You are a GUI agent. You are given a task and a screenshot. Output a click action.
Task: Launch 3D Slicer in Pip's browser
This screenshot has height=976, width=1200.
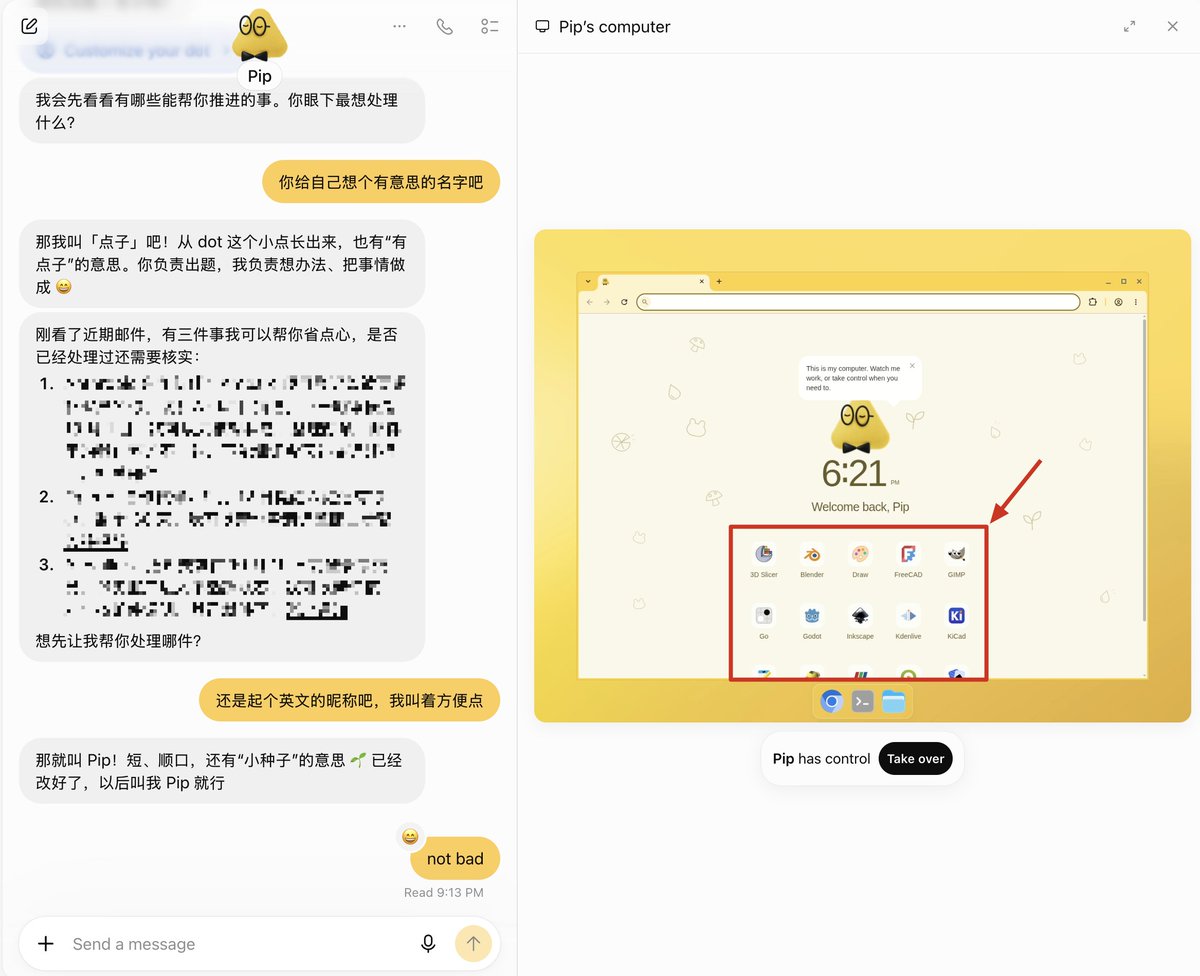pyautogui.click(x=764, y=560)
